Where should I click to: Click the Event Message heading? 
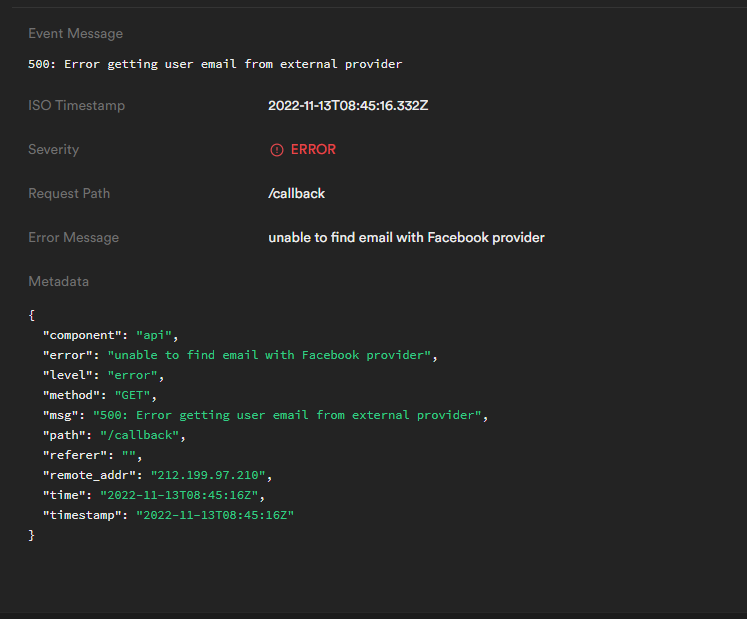(x=75, y=34)
